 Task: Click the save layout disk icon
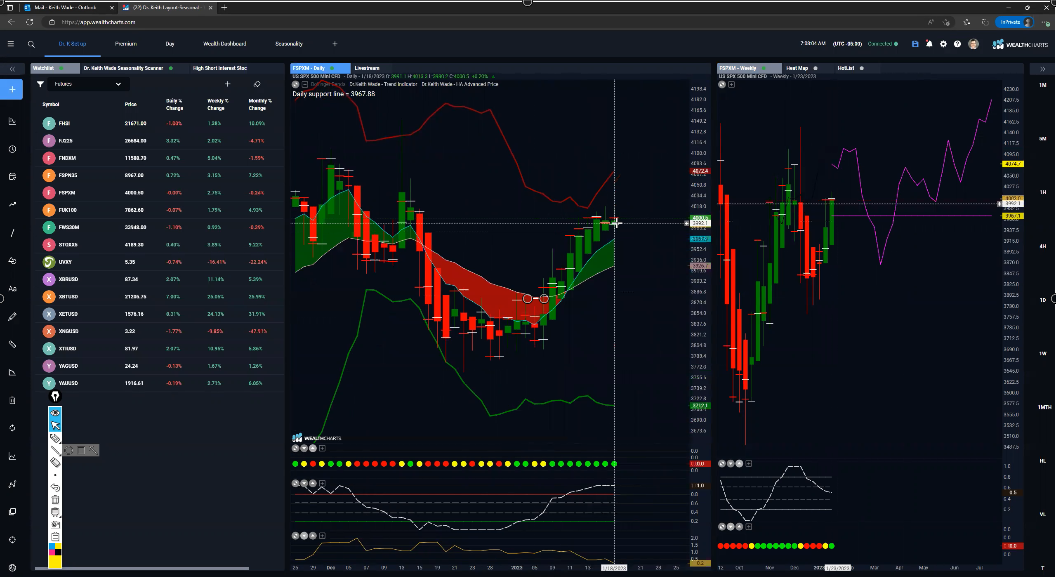pos(915,44)
